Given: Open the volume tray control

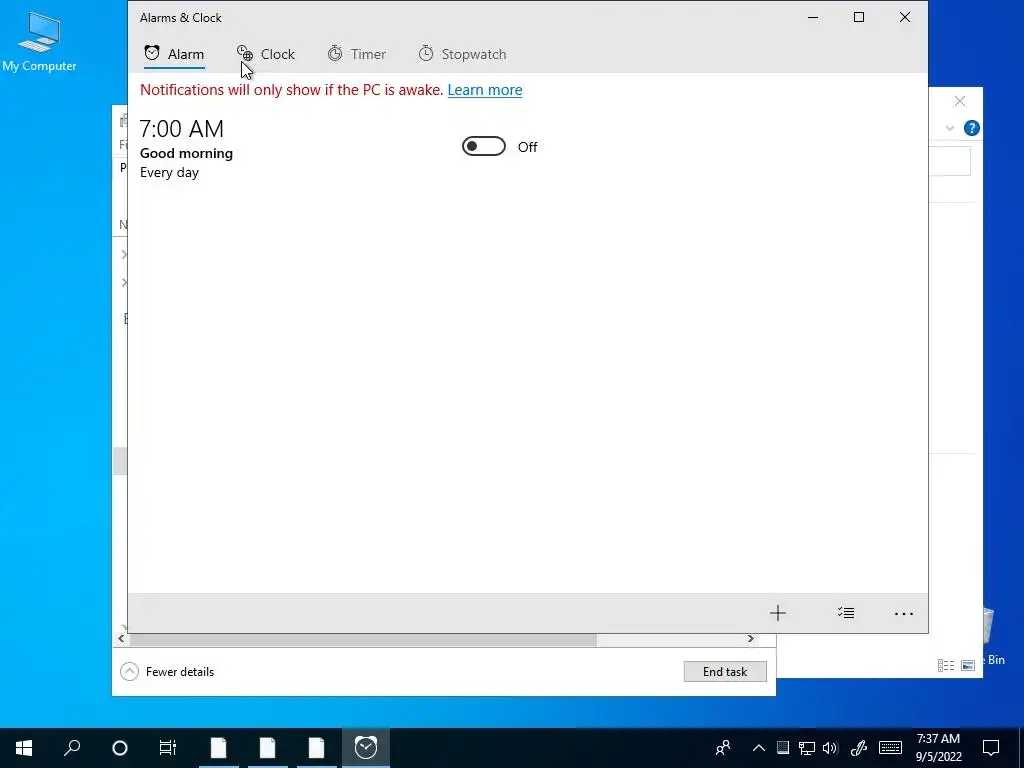Looking at the screenshot, I should click(830, 748).
